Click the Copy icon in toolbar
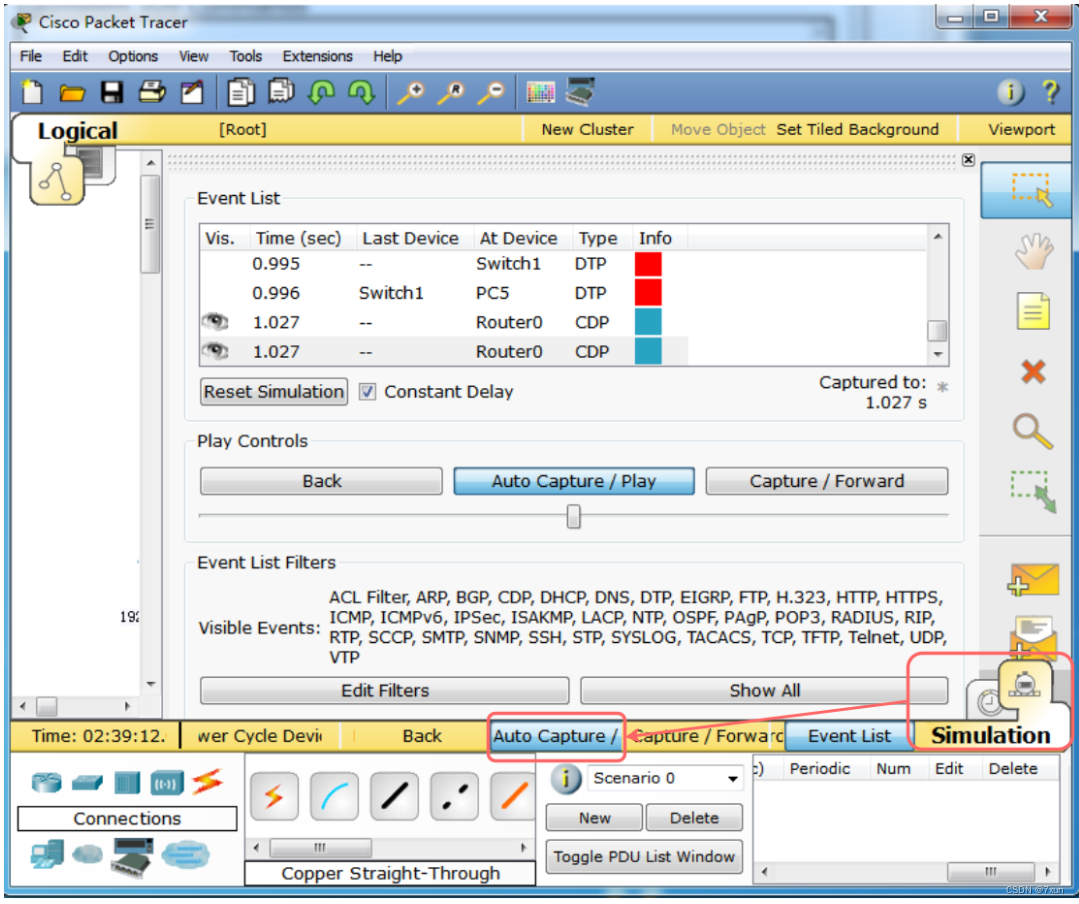 coord(241,92)
